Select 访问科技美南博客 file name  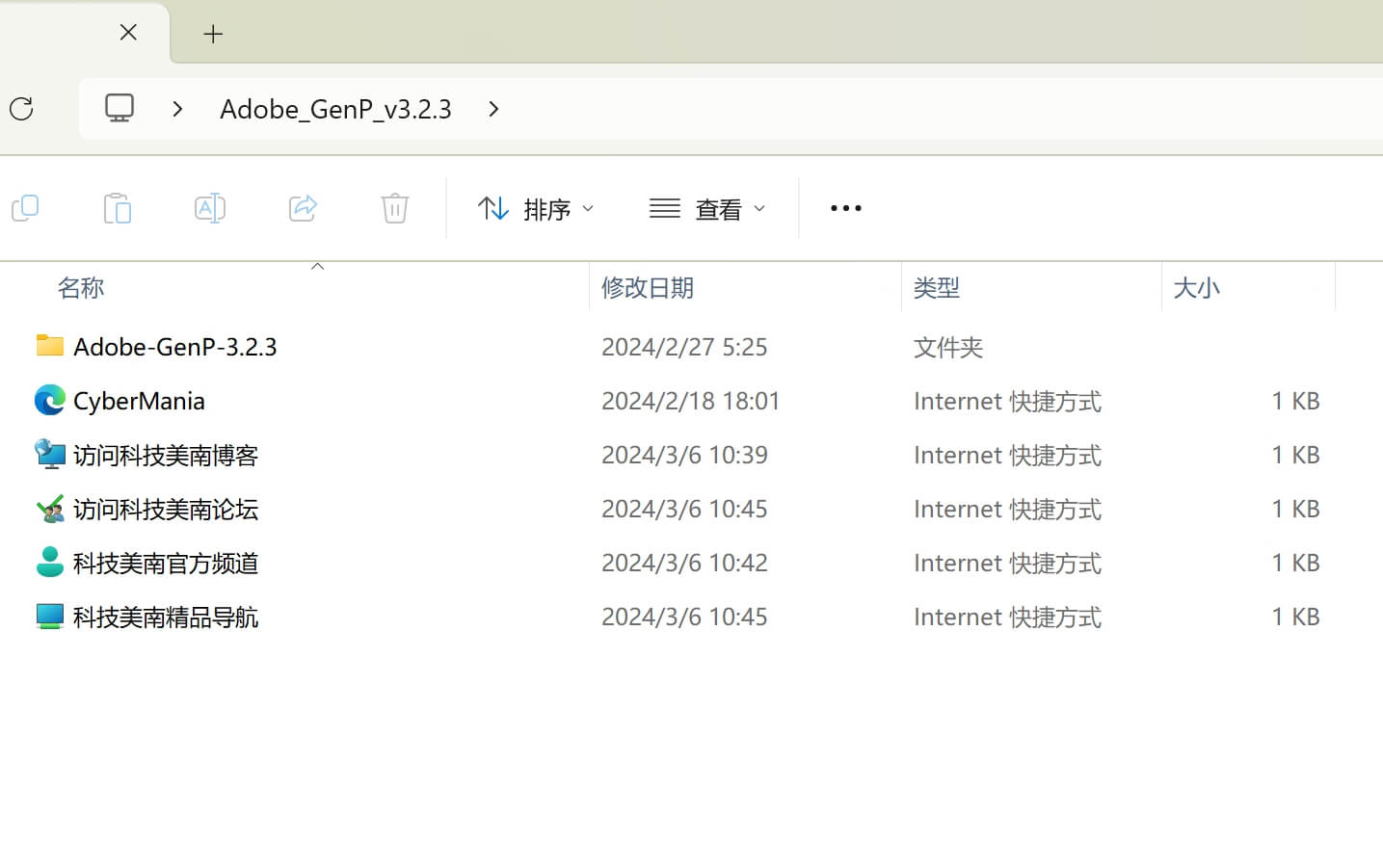coord(166,455)
